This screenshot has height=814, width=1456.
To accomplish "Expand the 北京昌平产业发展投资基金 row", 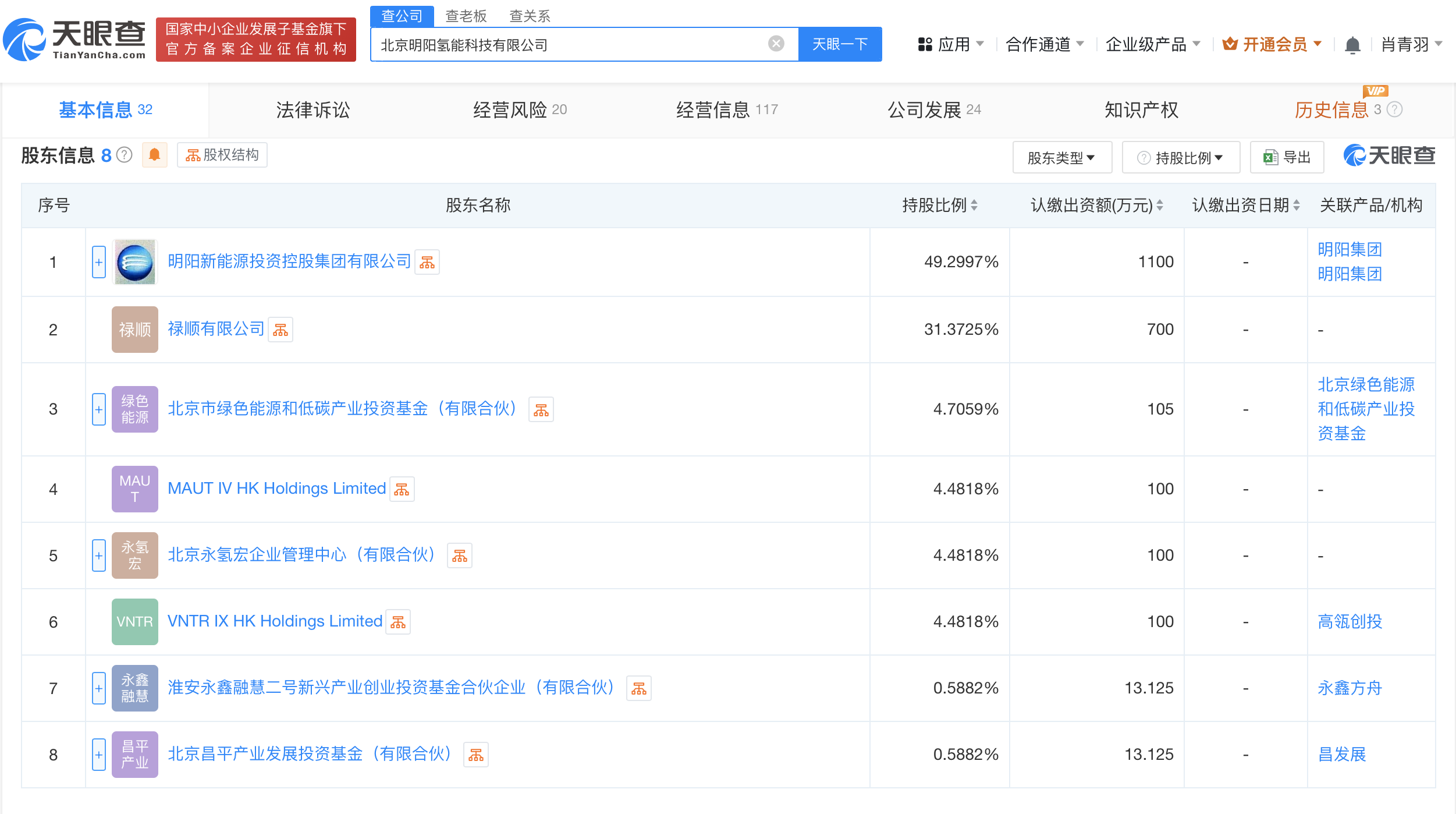I will click(99, 755).
